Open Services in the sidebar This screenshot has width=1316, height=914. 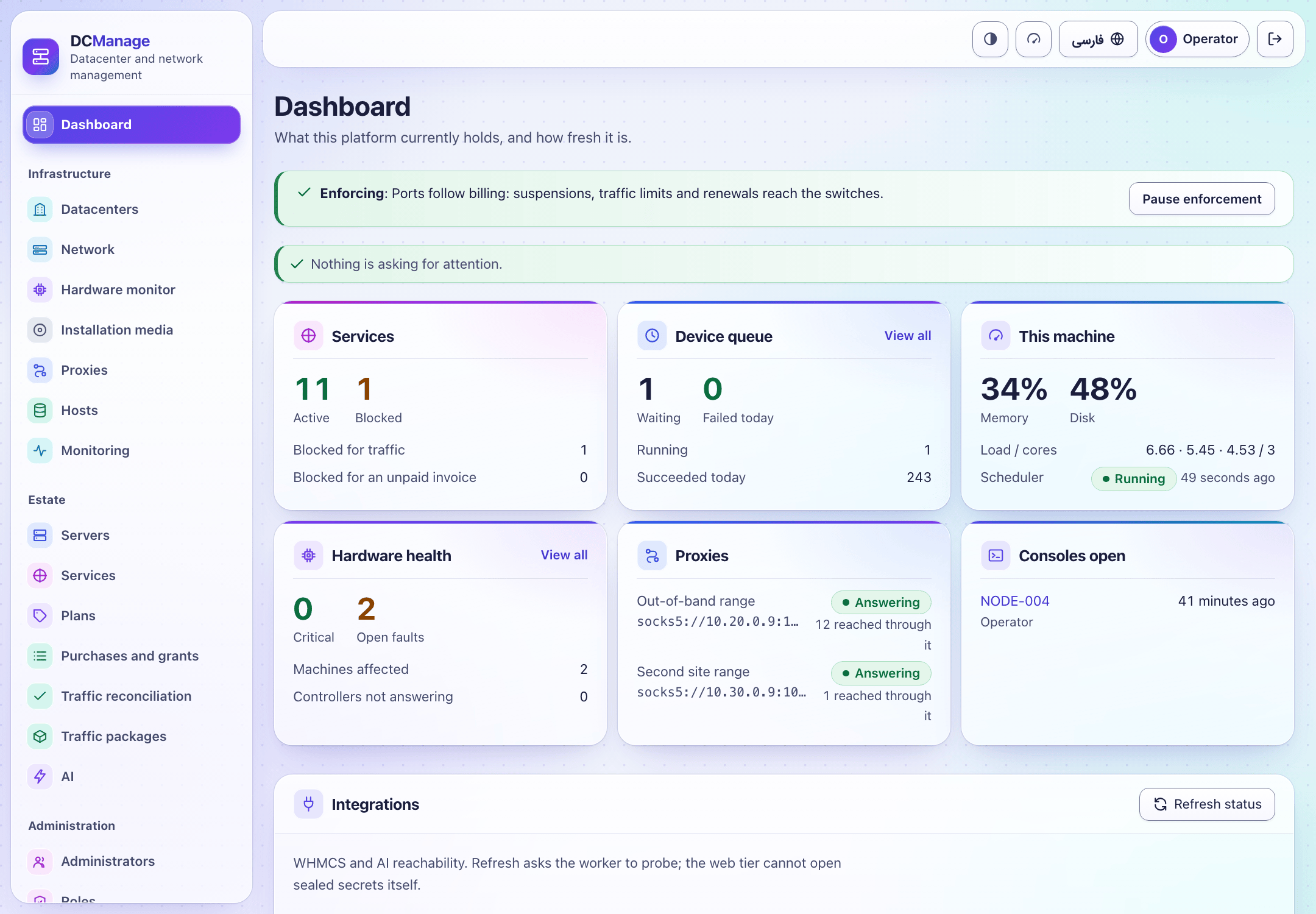tap(132, 575)
